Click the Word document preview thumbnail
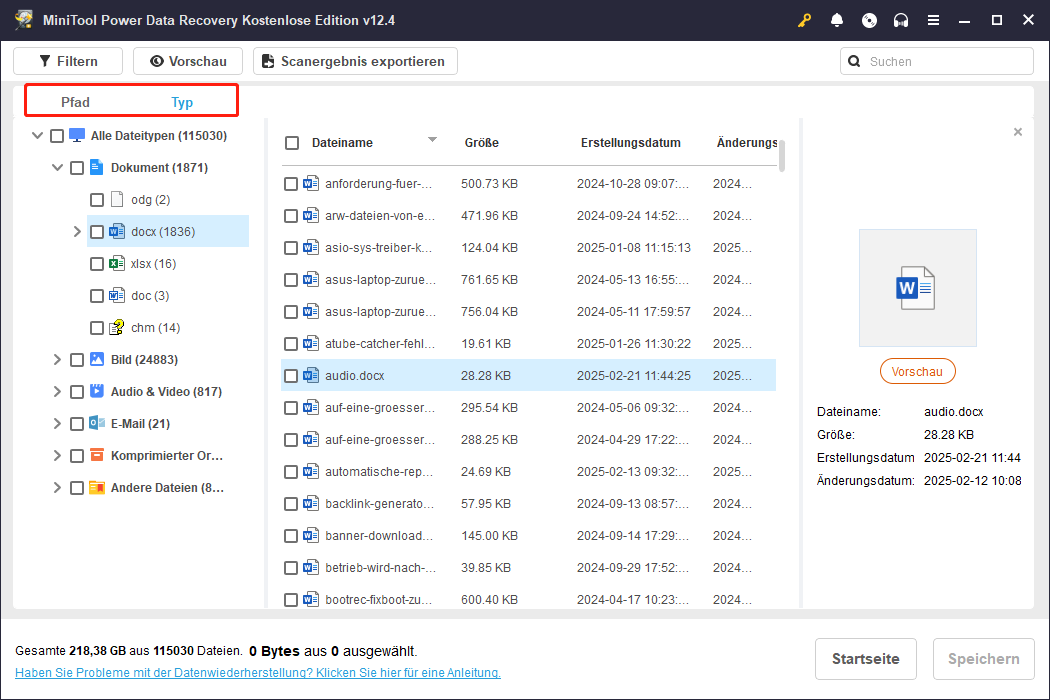The image size is (1050, 700). (917, 288)
